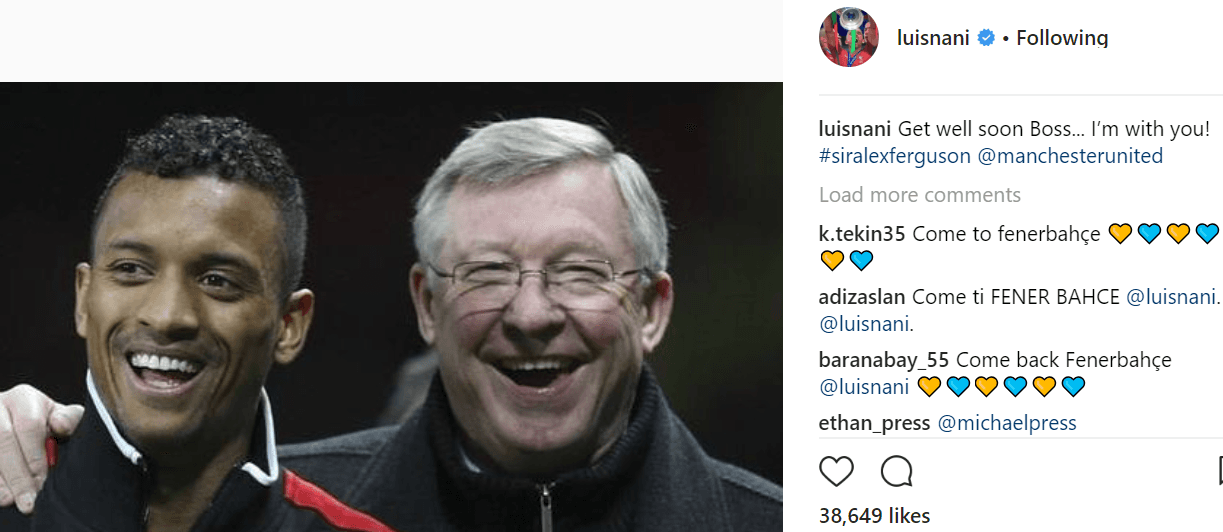Screen dimensions: 1223x532
Task: Like the post with the heart icon
Action: click(x=836, y=471)
